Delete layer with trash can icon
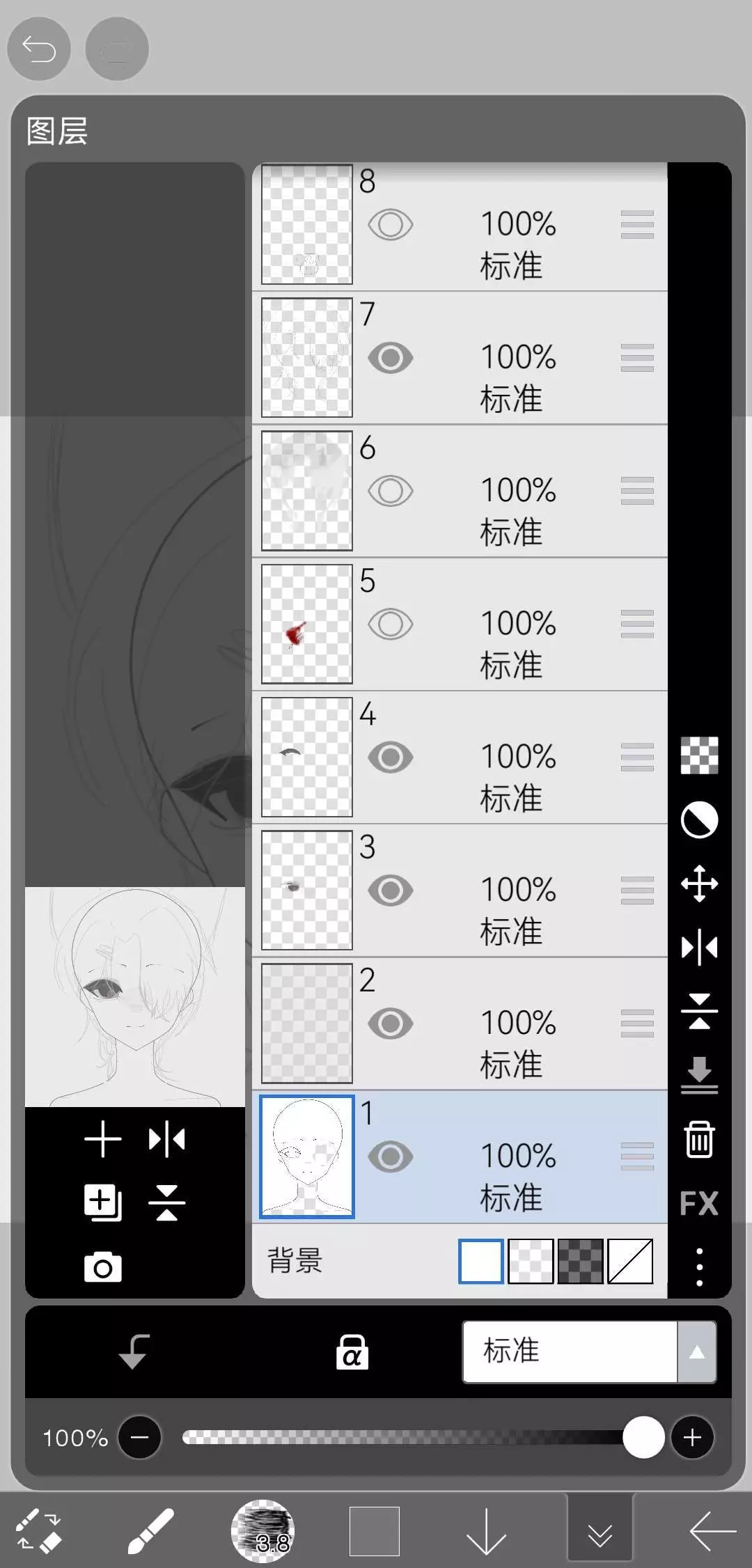 tap(699, 1140)
